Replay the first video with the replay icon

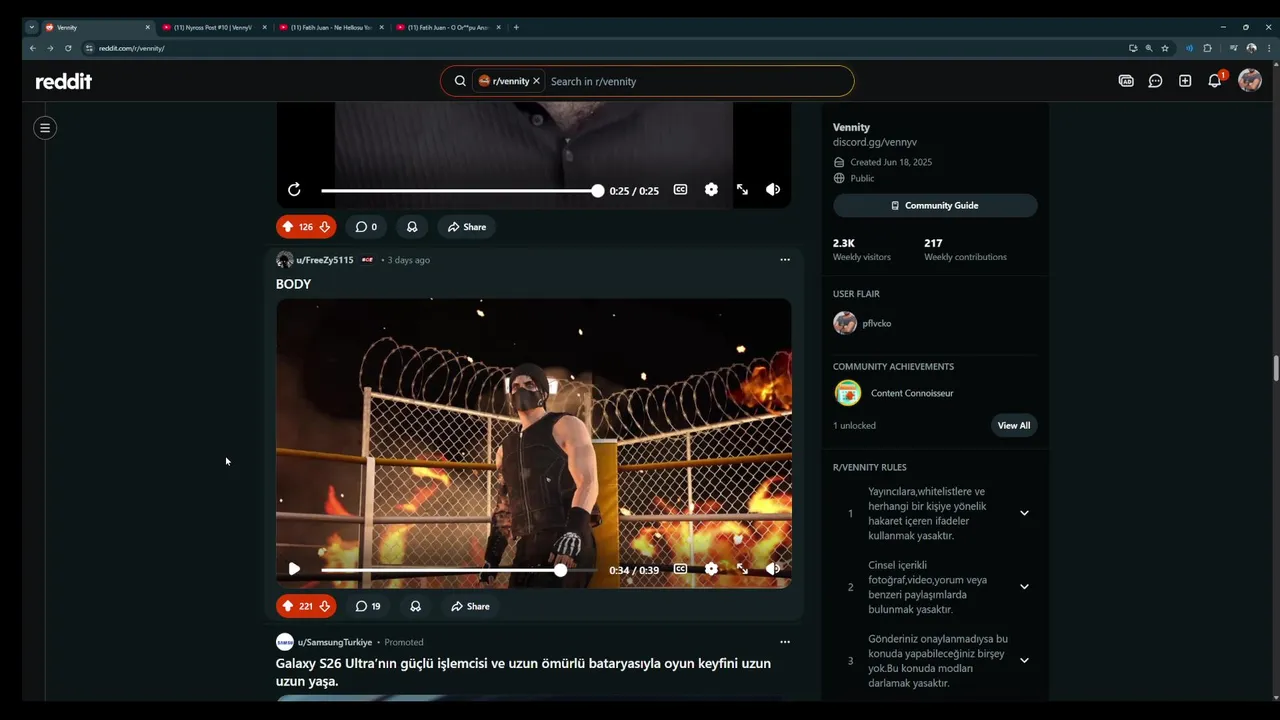pos(294,190)
